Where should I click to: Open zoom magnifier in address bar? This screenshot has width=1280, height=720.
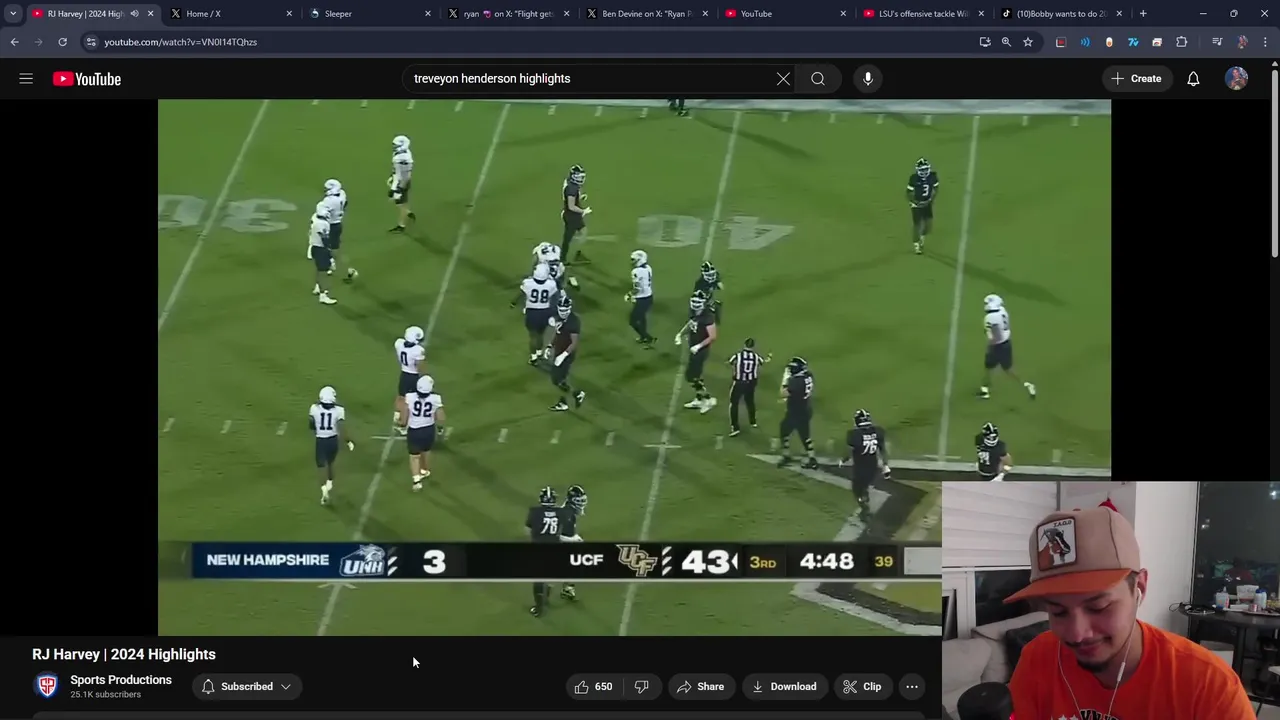pos(1006,42)
